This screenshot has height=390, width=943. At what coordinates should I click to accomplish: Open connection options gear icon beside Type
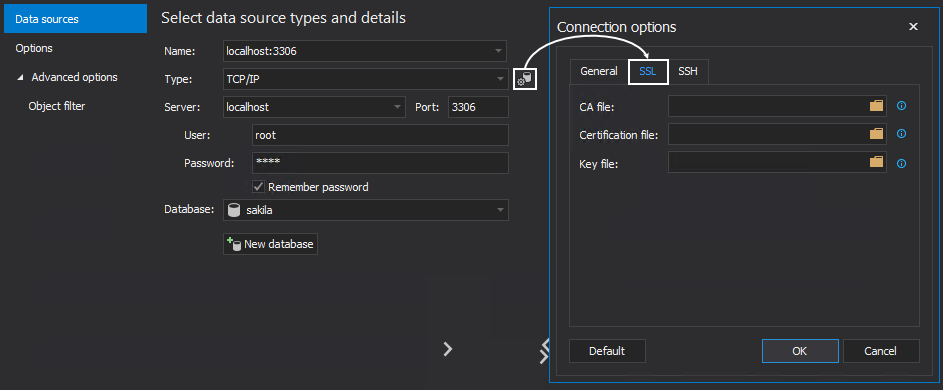[x=525, y=79]
